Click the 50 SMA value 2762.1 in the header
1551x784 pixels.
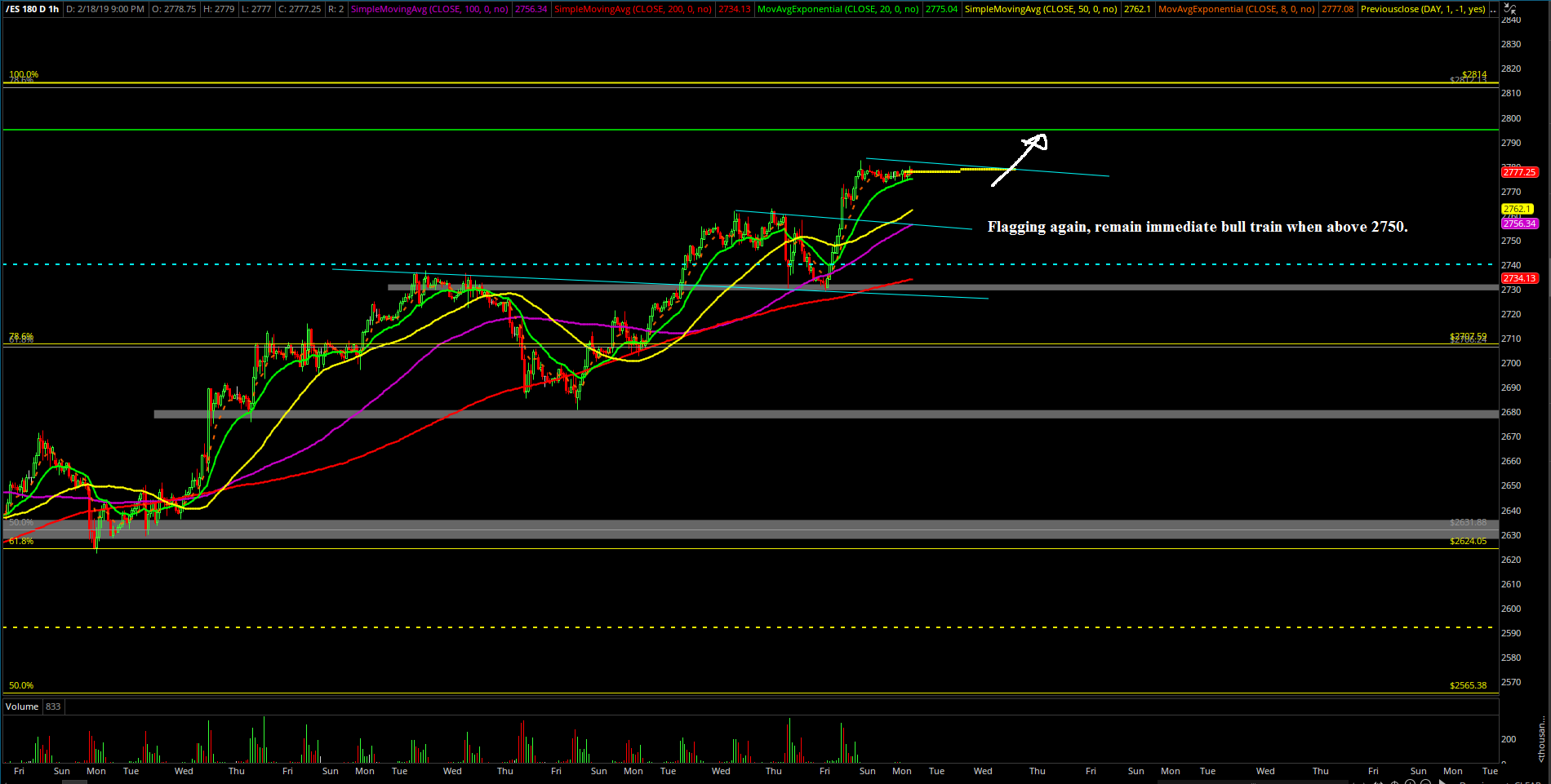click(x=1137, y=9)
